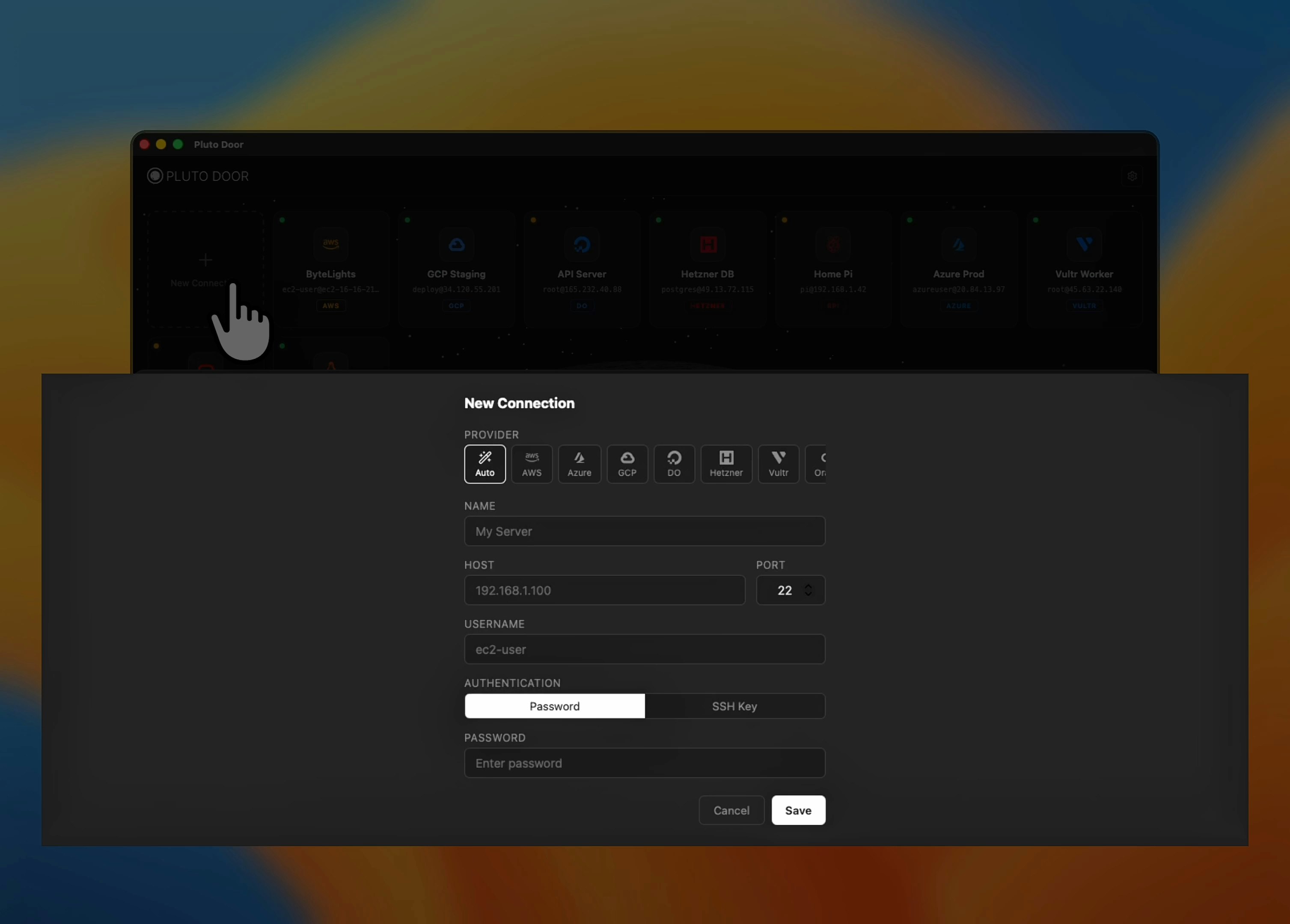
Task: Click the Enter password field
Action: (x=645, y=762)
